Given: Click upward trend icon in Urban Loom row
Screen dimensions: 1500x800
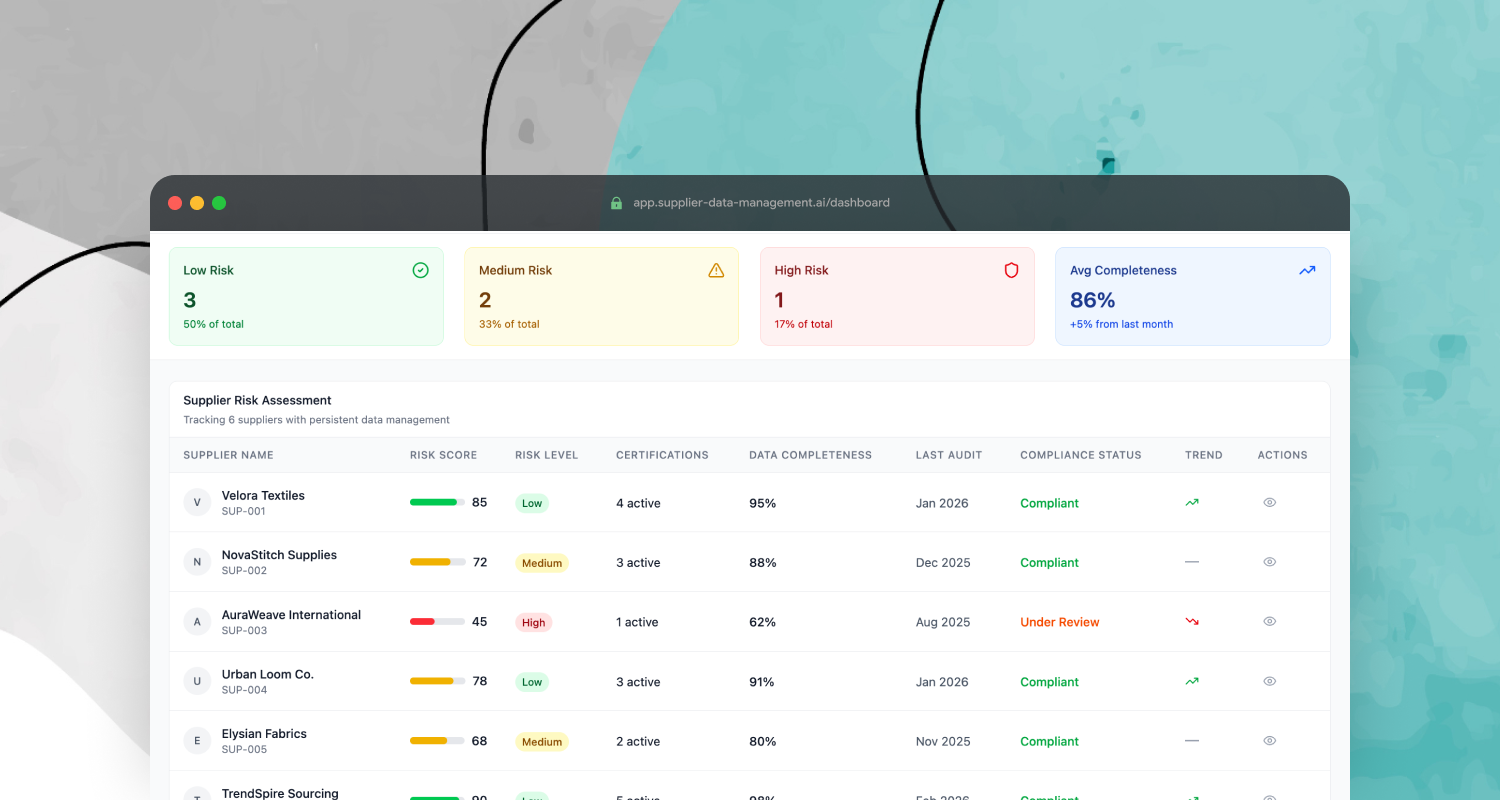Looking at the screenshot, I should pyautogui.click(x=1192, y=681).
